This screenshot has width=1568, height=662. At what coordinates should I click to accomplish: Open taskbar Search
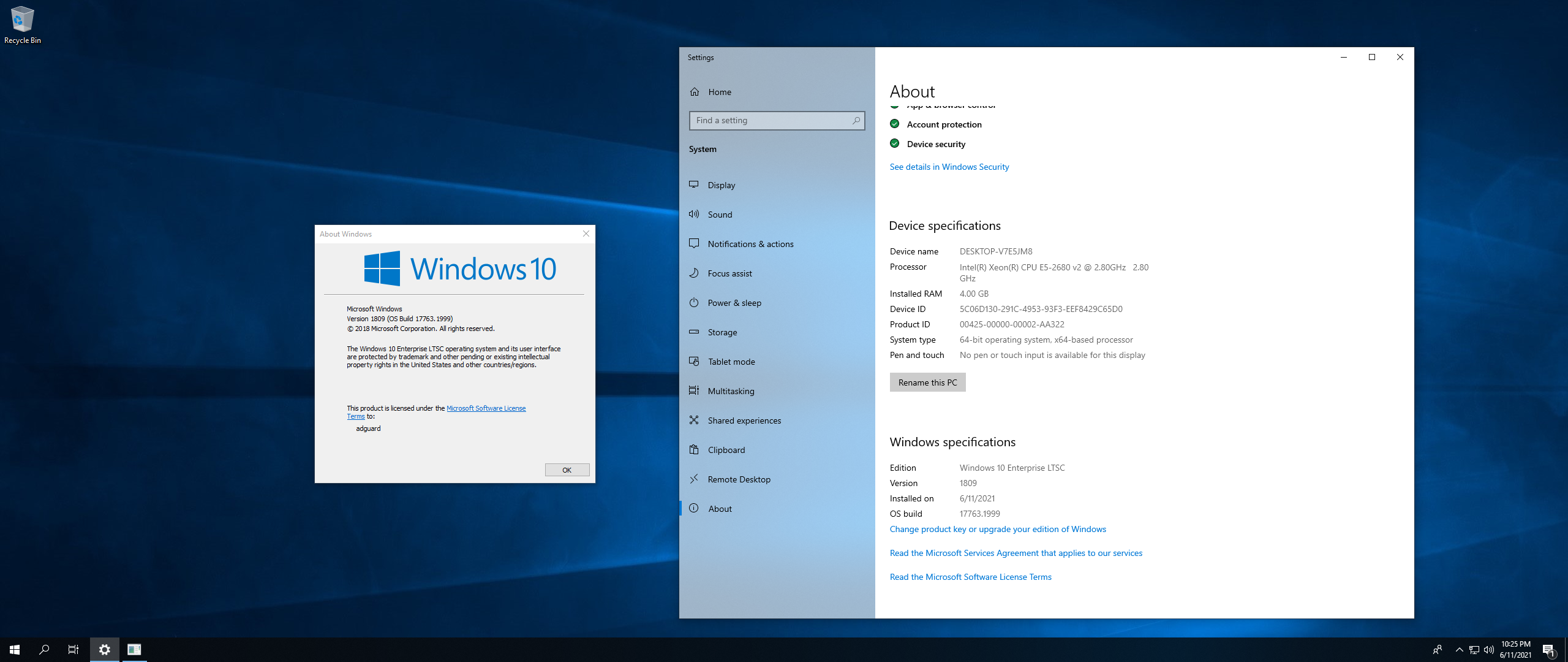point(44,650)
